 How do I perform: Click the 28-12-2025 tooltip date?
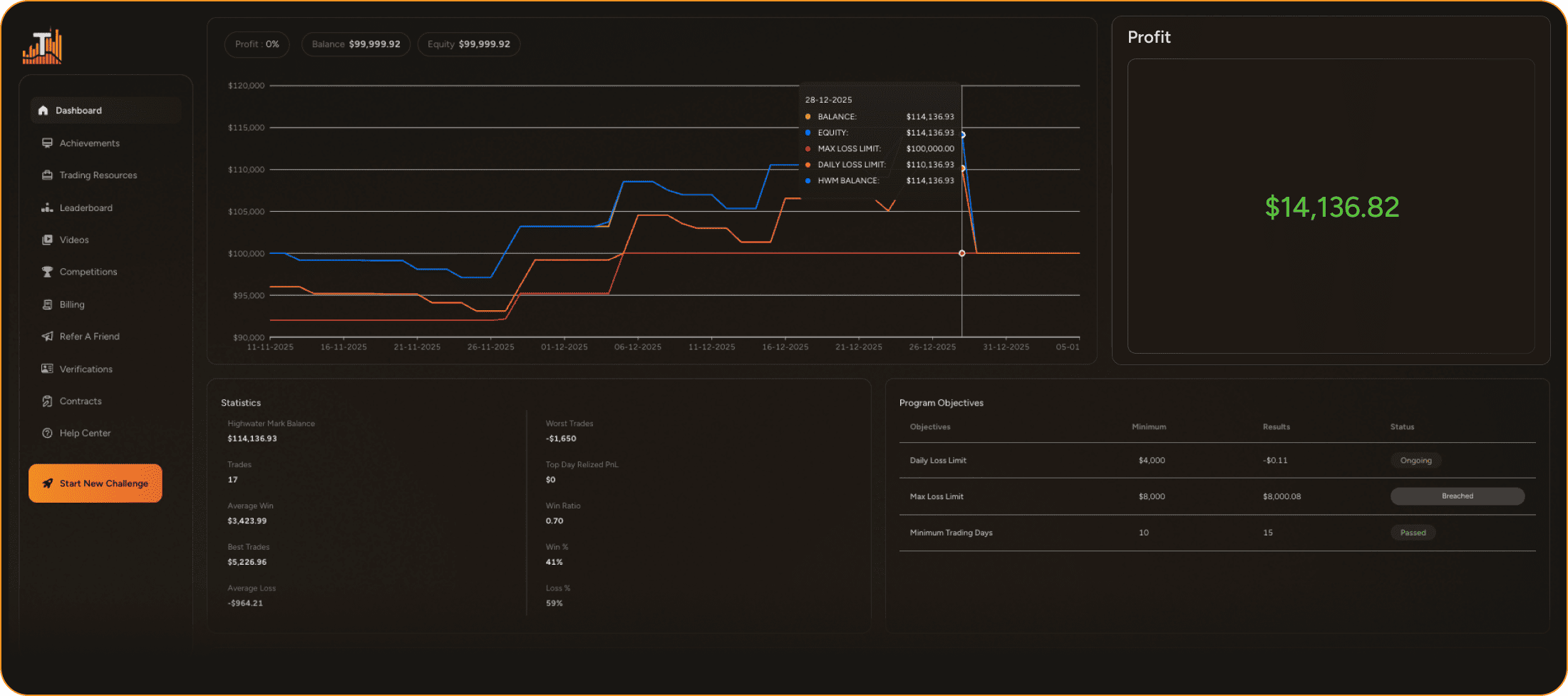pyautogui.click(x=828, y=101)
